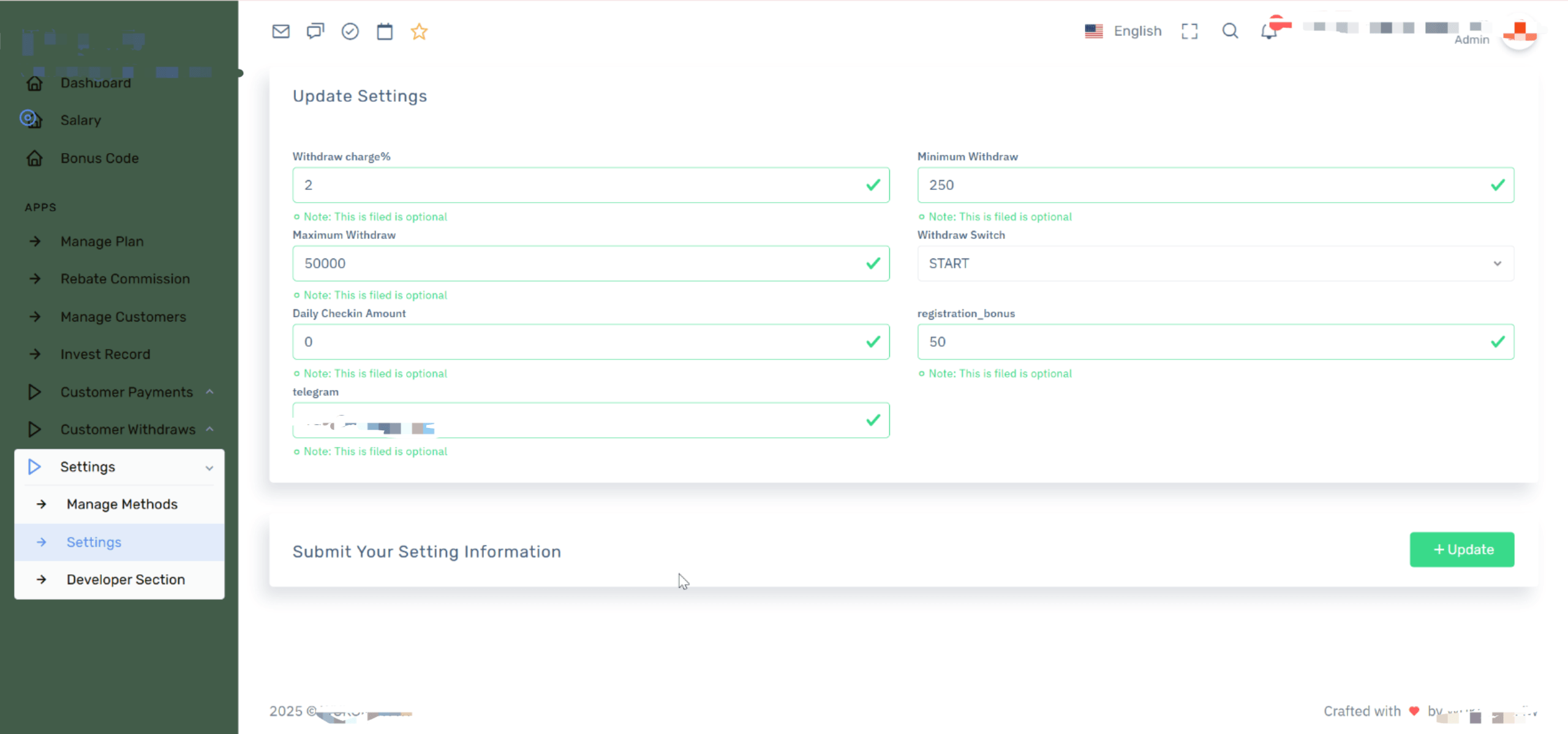Expand the Customer Payments menu
Screen dimensions: 1568x734
coord(126,392)
